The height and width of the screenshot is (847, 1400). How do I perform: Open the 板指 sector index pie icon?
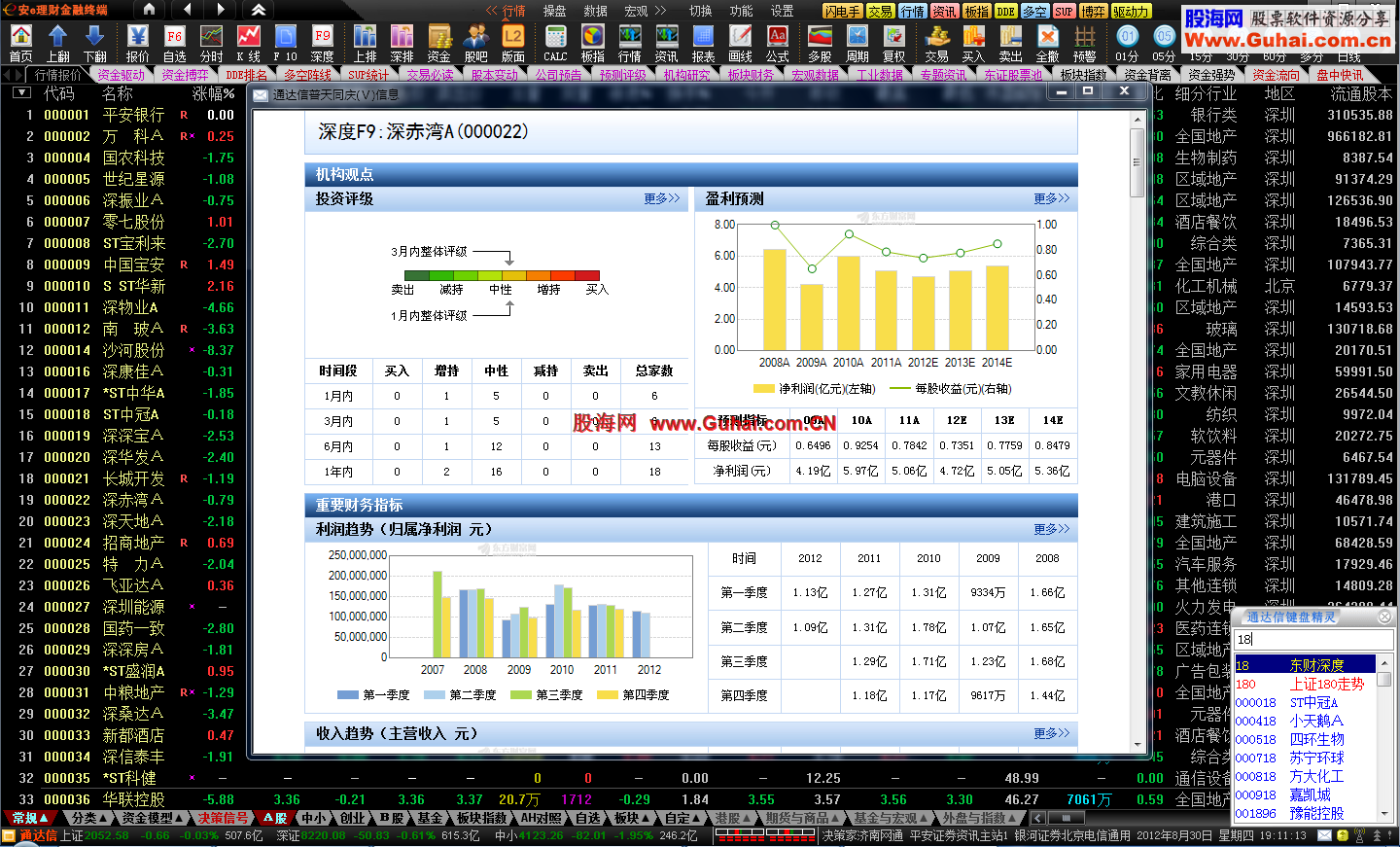click(592, 43)
